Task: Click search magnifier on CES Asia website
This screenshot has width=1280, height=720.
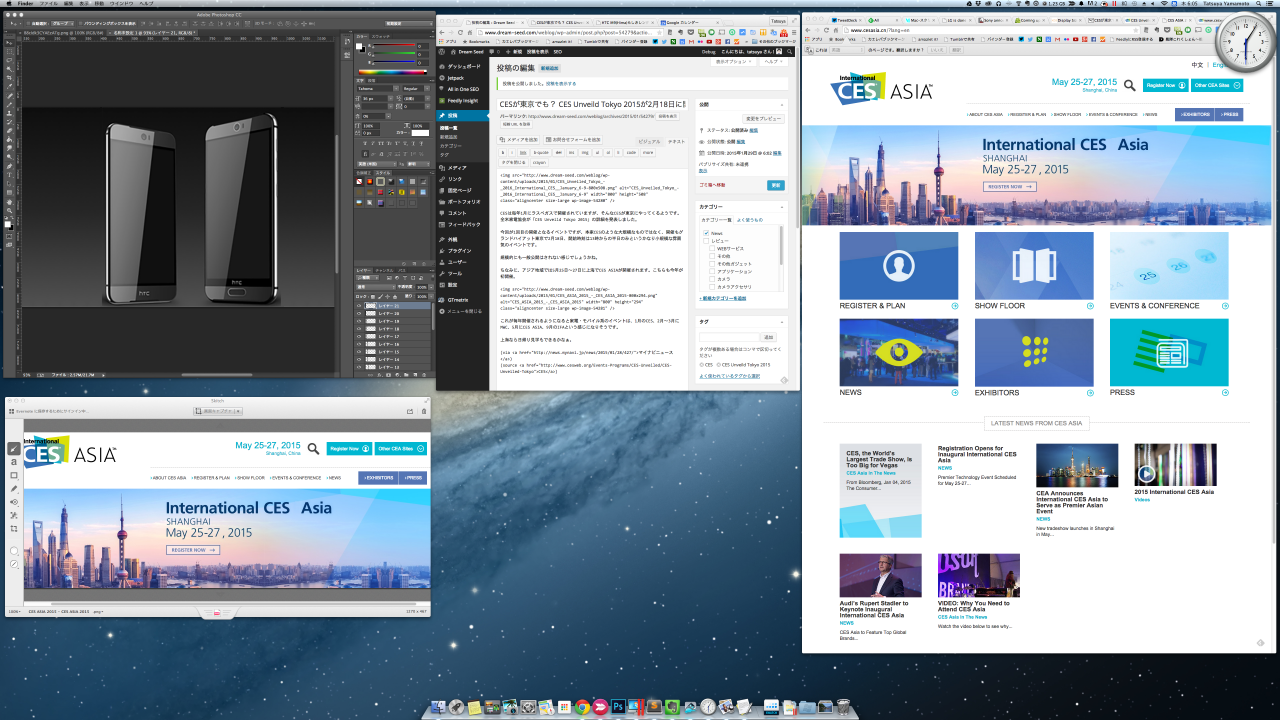Action: point(1129,86)
